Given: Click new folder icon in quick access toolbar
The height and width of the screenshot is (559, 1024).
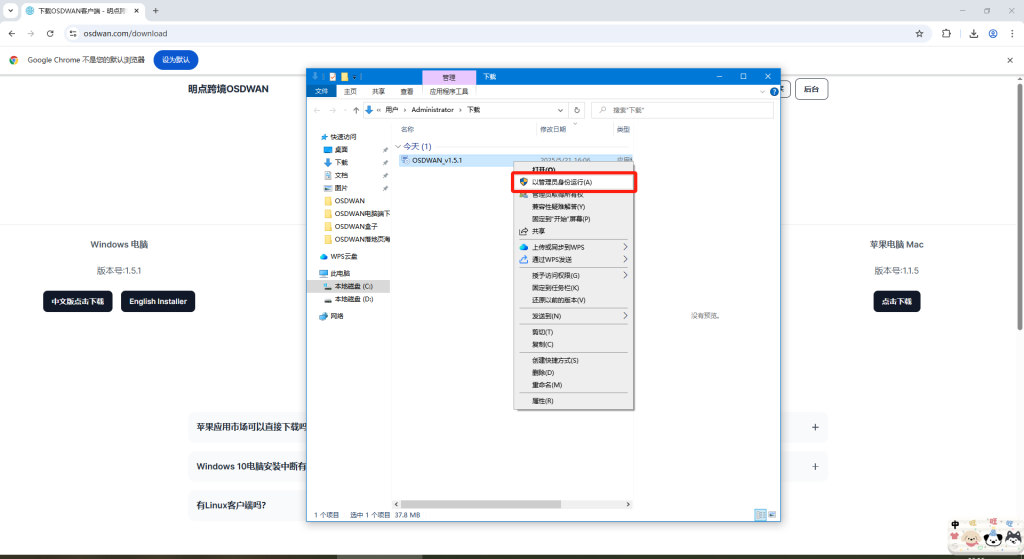Looking at the screenshot, I should 344,76.
